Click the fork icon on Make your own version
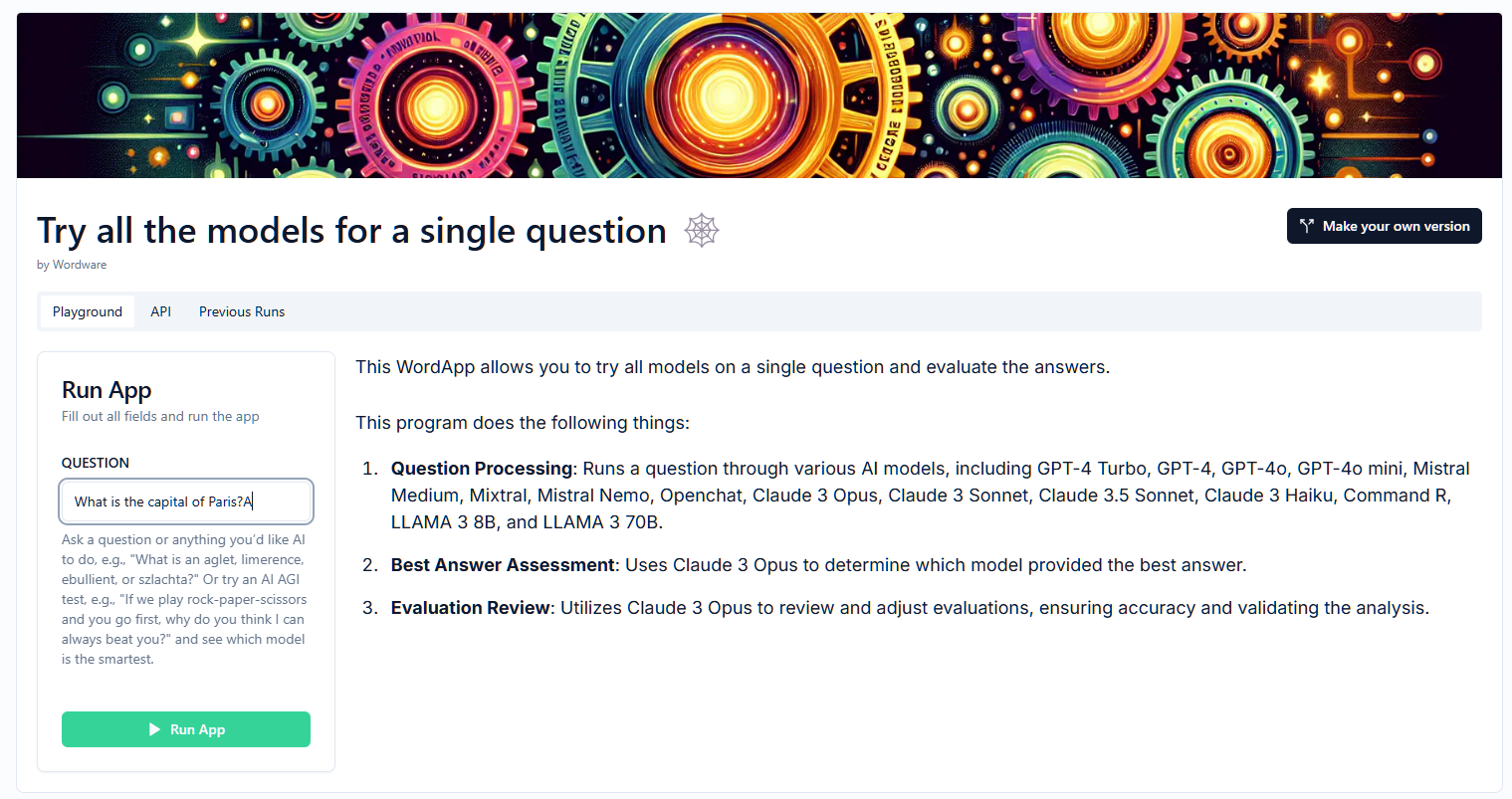Image resolution: width=1512 pixels, height=799 pixels. coord(1305,225)
